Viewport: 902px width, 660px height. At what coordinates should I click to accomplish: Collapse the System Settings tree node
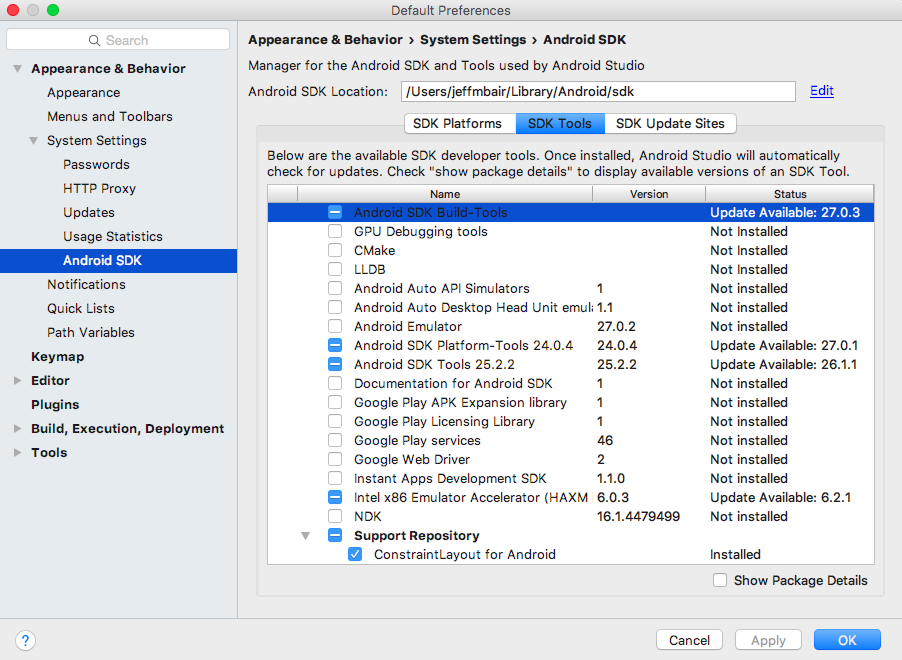34,140
